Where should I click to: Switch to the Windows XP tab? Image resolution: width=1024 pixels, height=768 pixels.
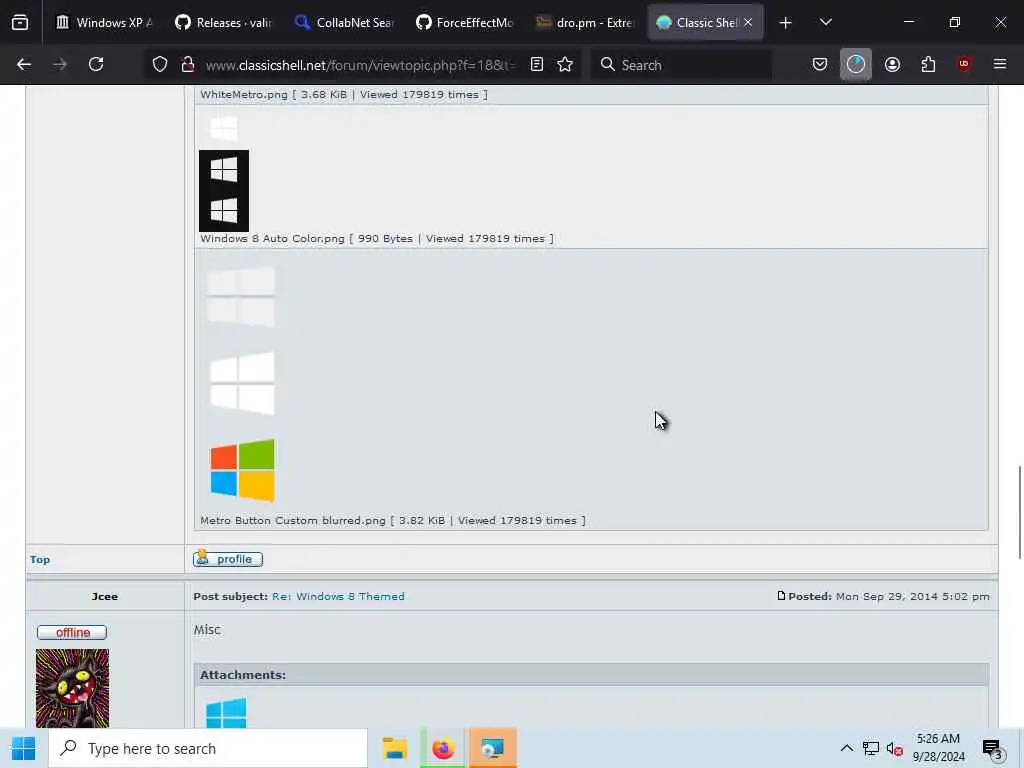[x=103, y=23]
